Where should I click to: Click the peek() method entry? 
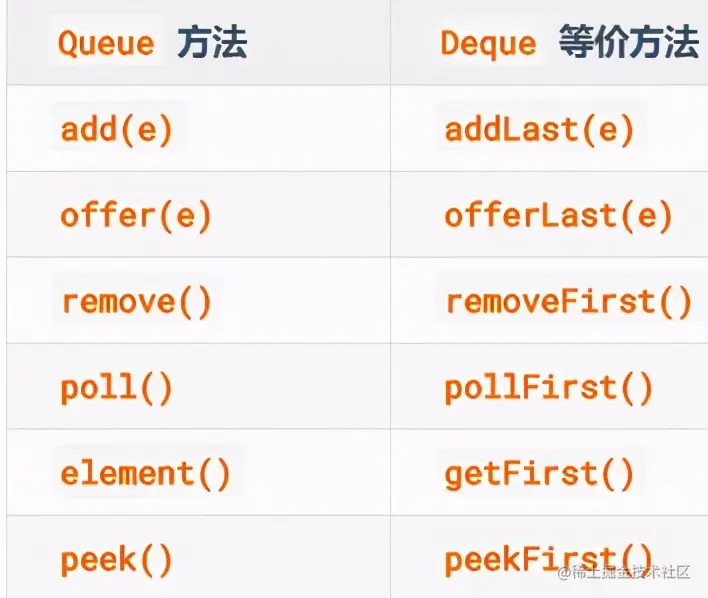coord(116,560)
